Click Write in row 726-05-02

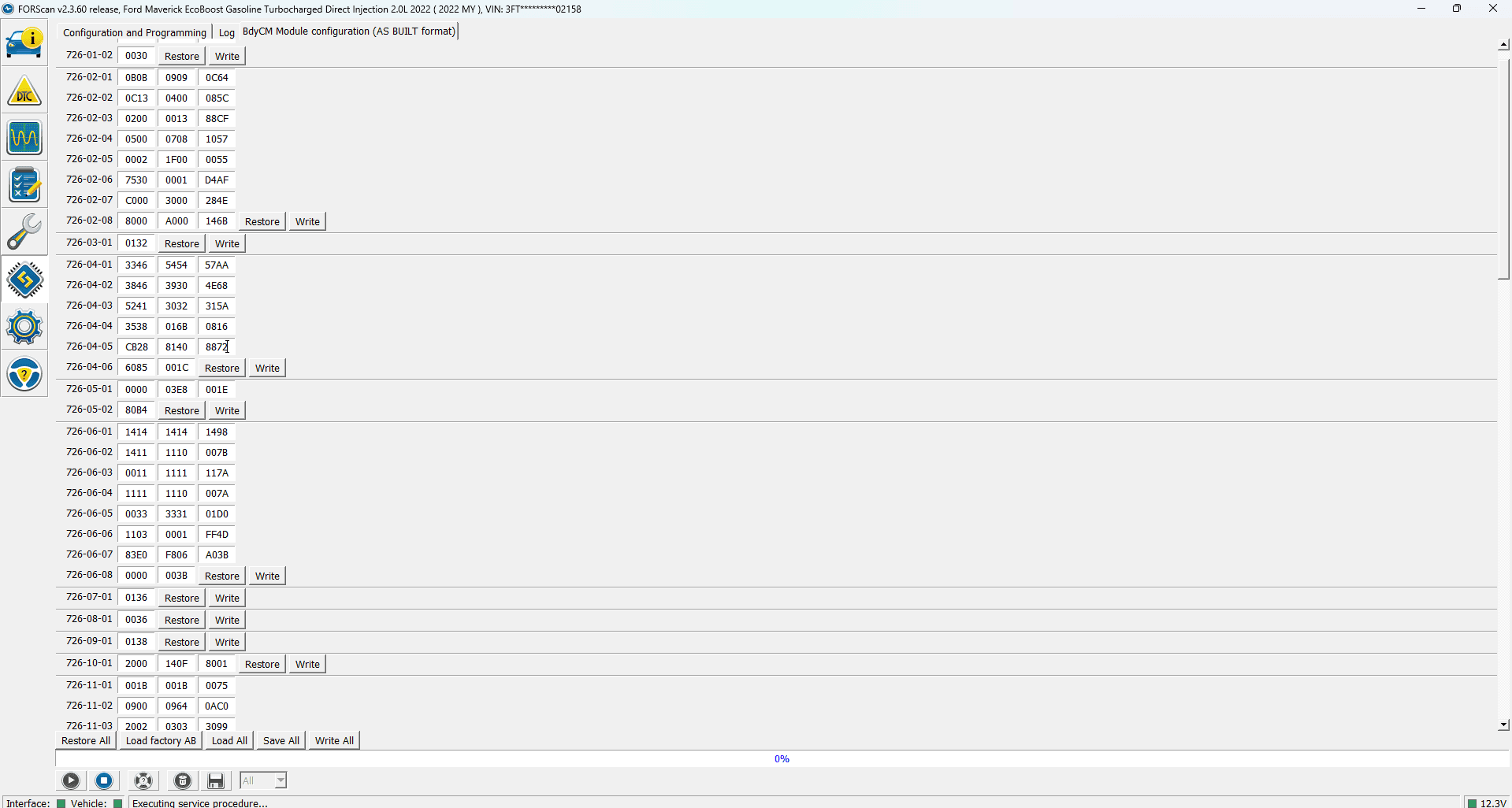pos(227,410)
